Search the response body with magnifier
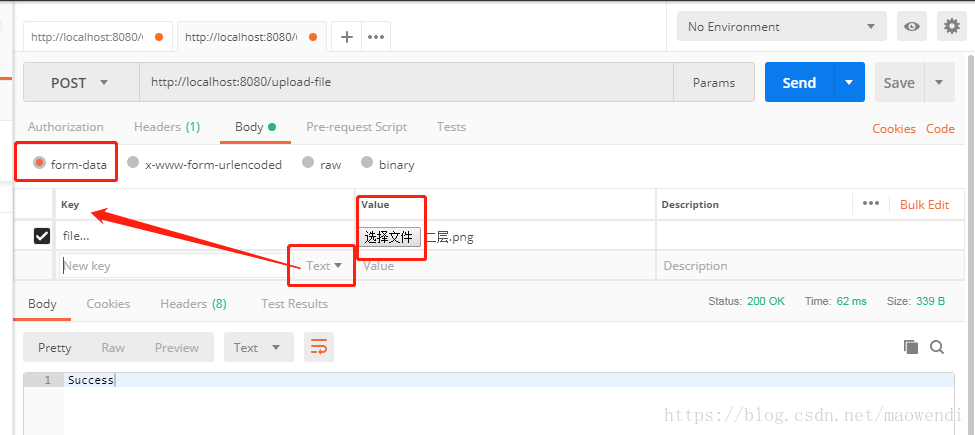The width and height of the screenshot is (975, 435). coord(937,347)
